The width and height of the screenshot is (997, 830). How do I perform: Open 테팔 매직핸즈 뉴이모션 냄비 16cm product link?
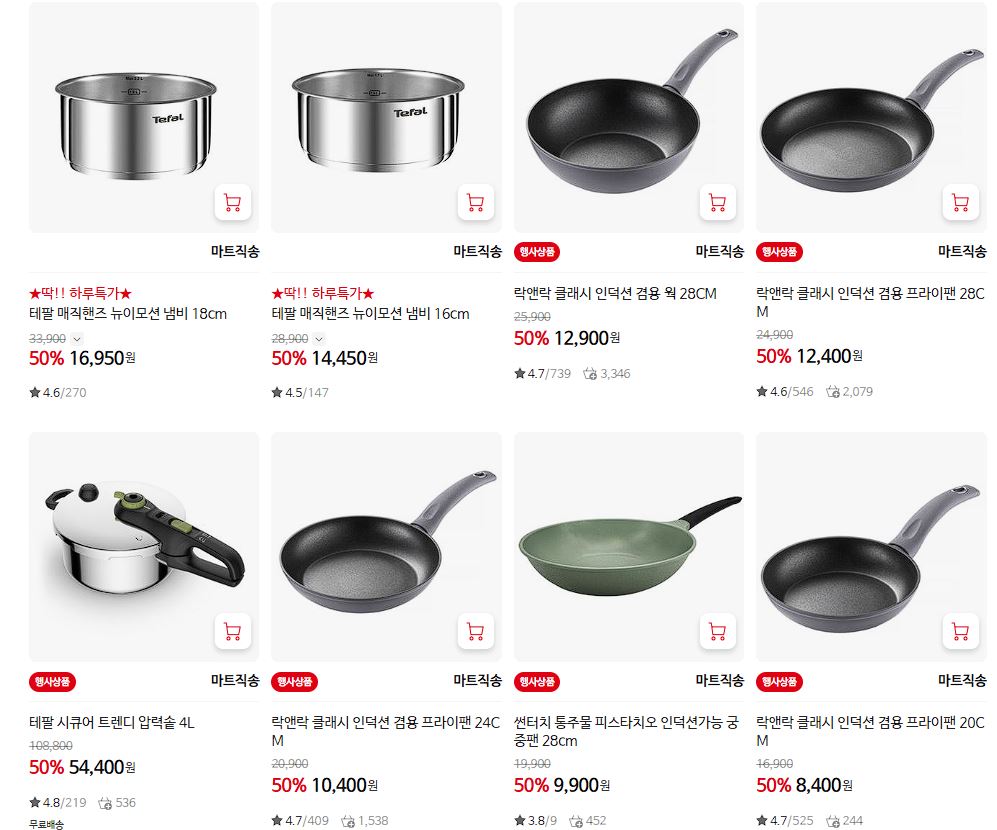(x=370, y=314)
